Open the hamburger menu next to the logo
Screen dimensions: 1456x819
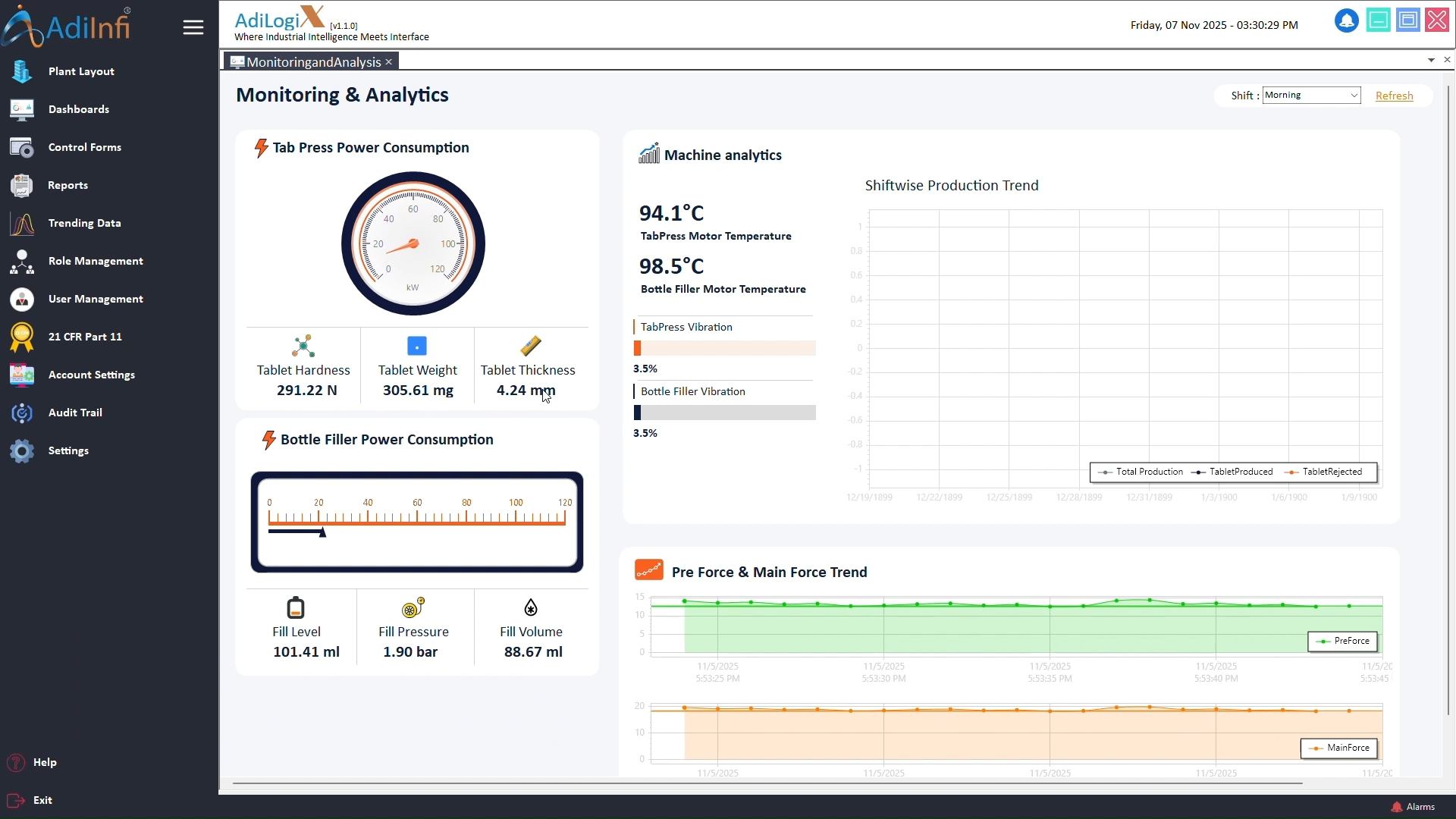(193, 27)
